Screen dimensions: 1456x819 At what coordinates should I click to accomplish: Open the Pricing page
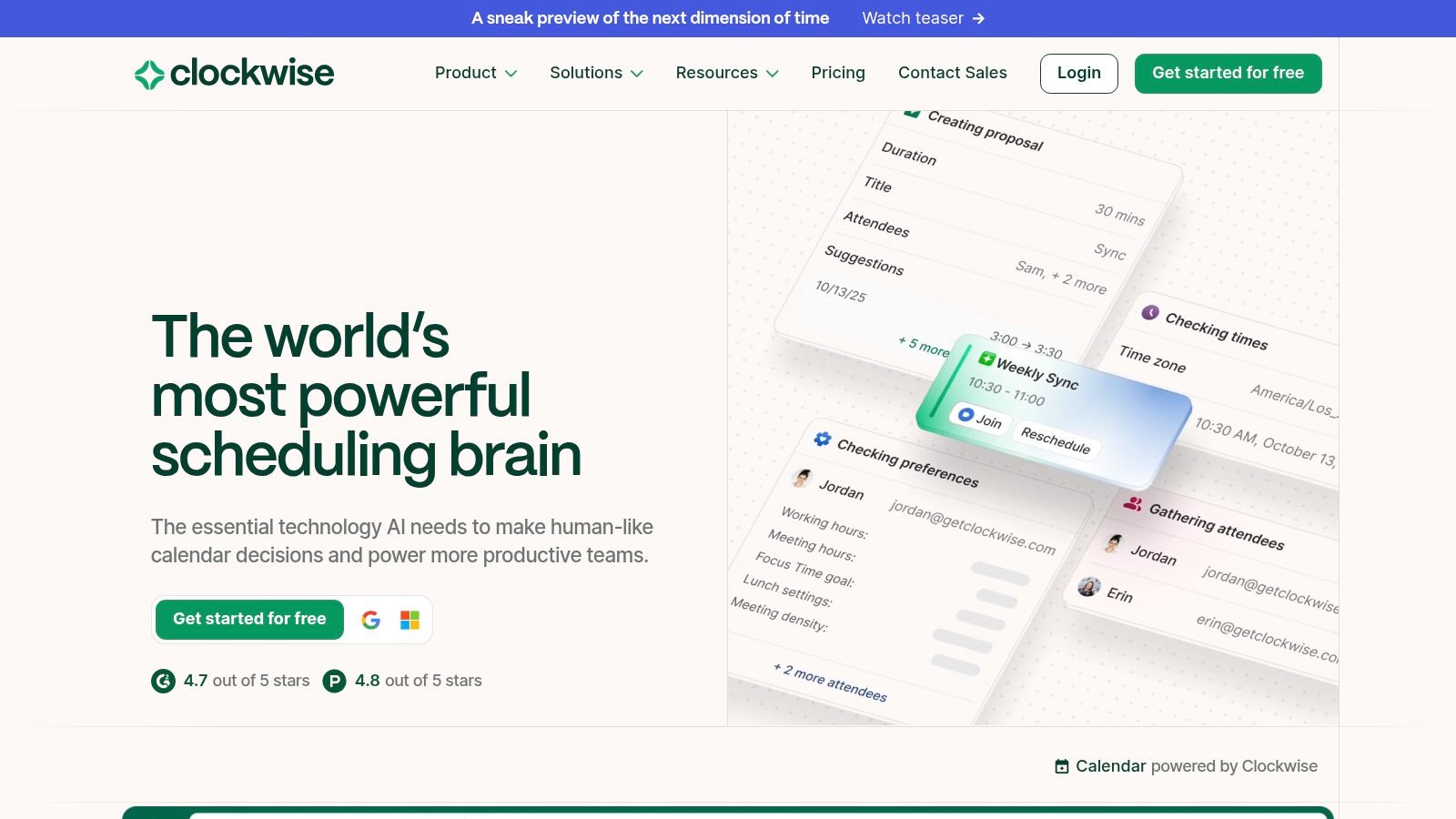point(838,73)
